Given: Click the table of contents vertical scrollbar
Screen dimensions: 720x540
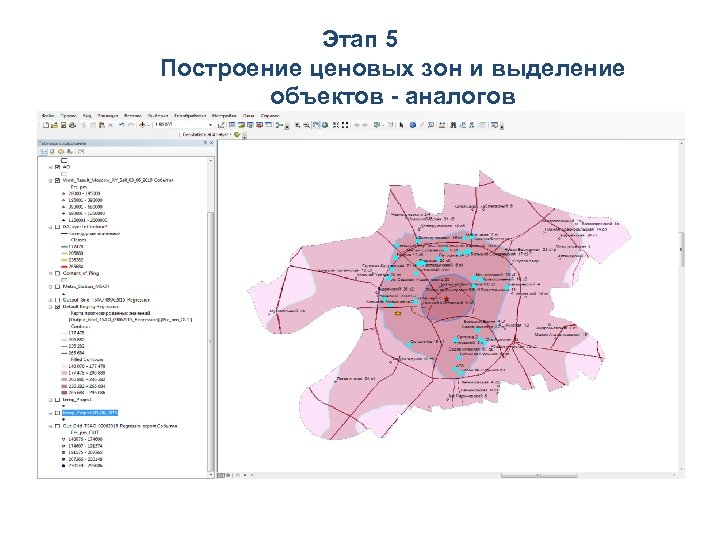Looking at the screenshot, I should click(x=211, y=341).
